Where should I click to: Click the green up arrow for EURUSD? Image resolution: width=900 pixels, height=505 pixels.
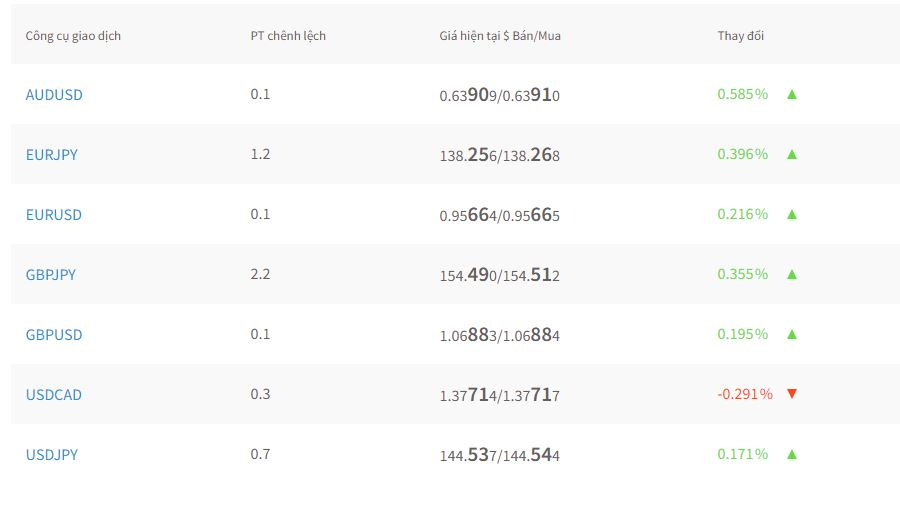point(792,214)
